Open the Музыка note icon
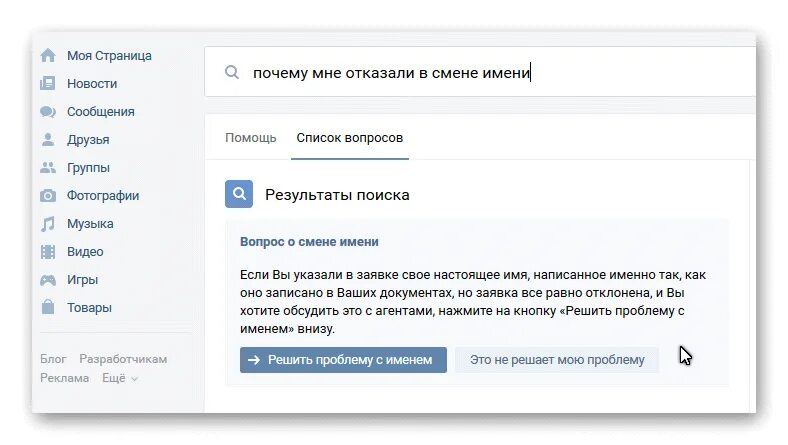 coord(48,224)
